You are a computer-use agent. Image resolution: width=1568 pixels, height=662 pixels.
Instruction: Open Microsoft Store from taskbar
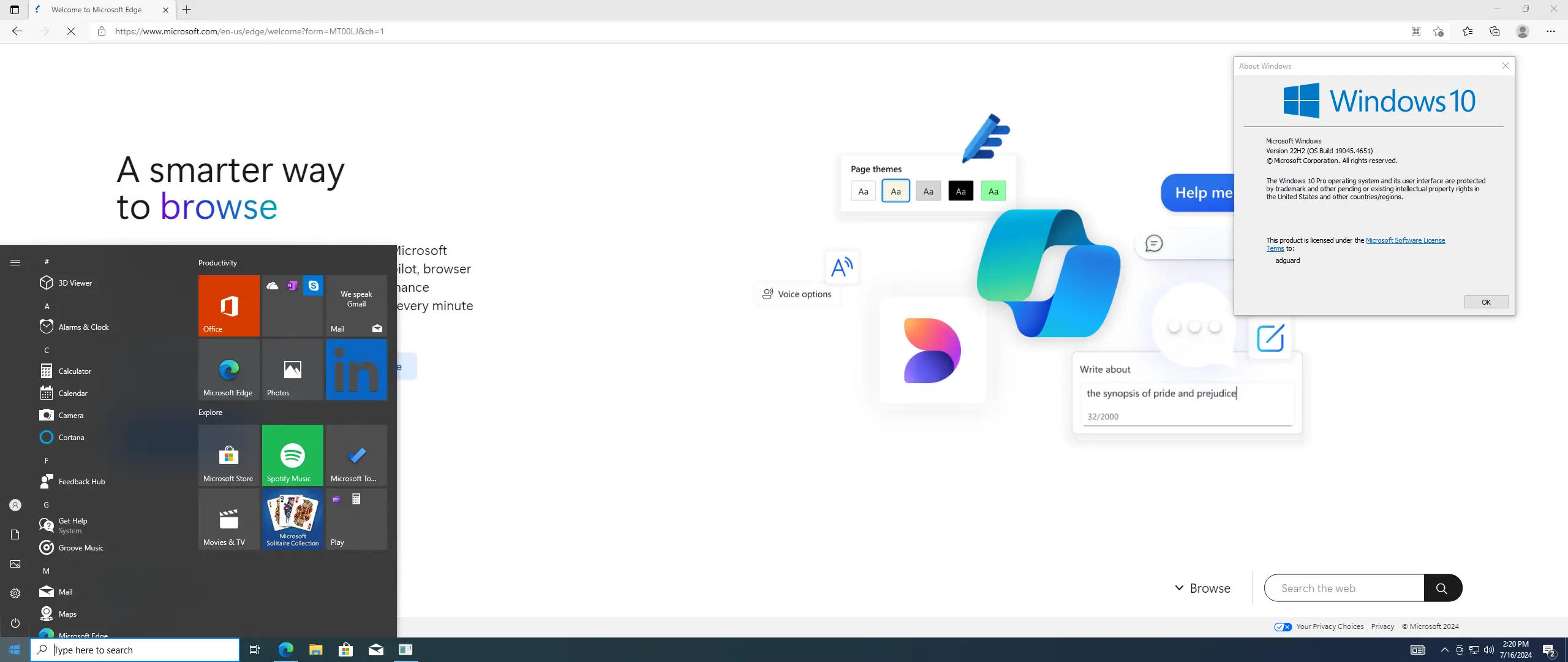tap(345, 650)
